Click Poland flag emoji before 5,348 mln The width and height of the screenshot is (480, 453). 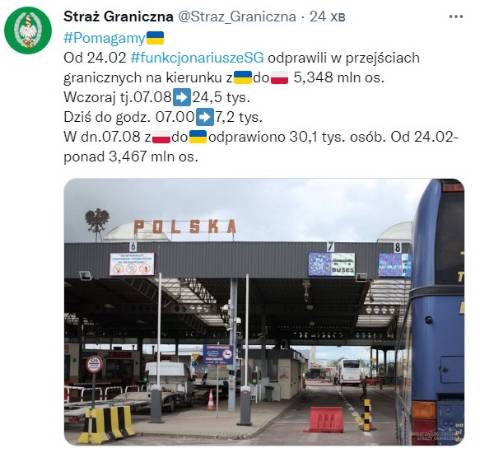pos(279,78)
